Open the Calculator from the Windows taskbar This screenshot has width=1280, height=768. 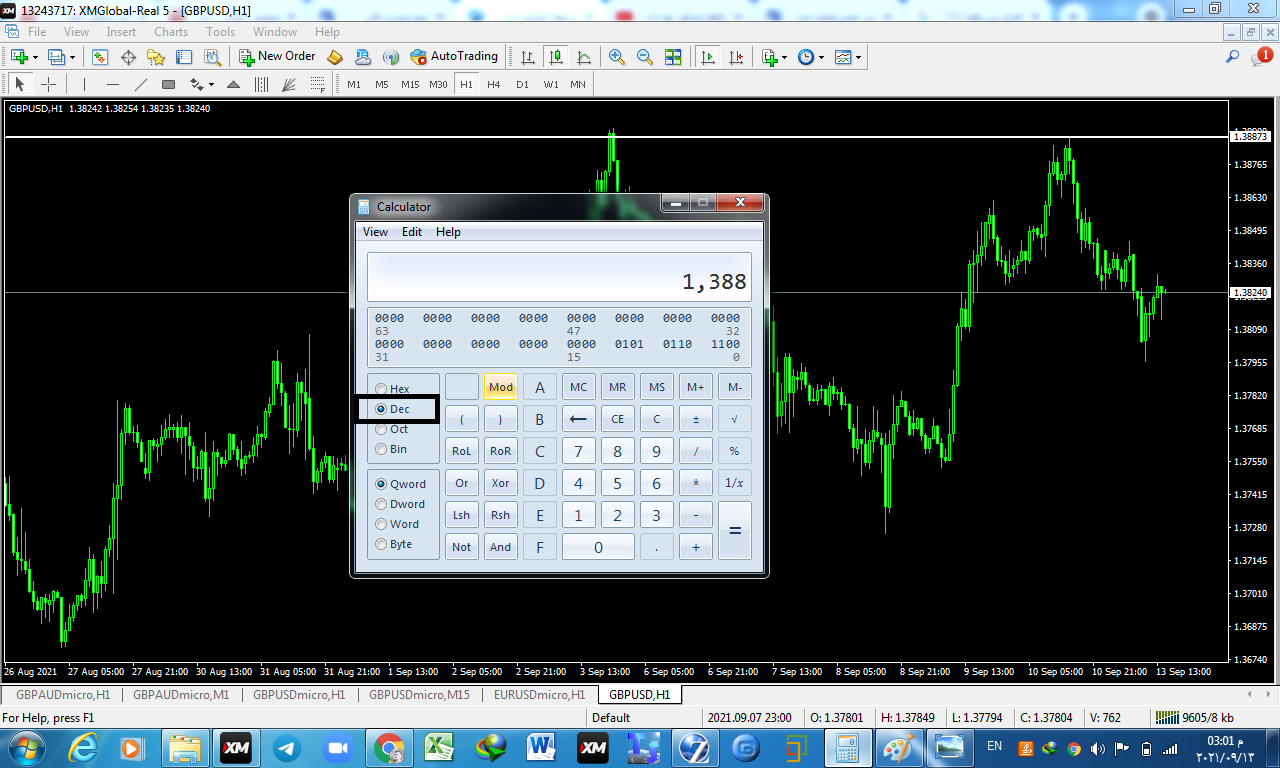pyautogui.click(x=848, y=747)
